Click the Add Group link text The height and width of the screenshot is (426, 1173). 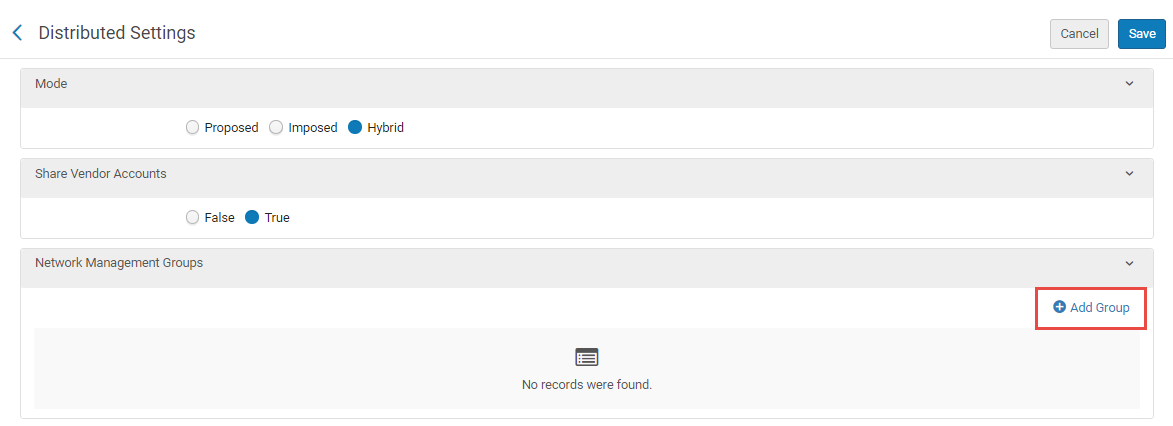[x=1099, y=308]
